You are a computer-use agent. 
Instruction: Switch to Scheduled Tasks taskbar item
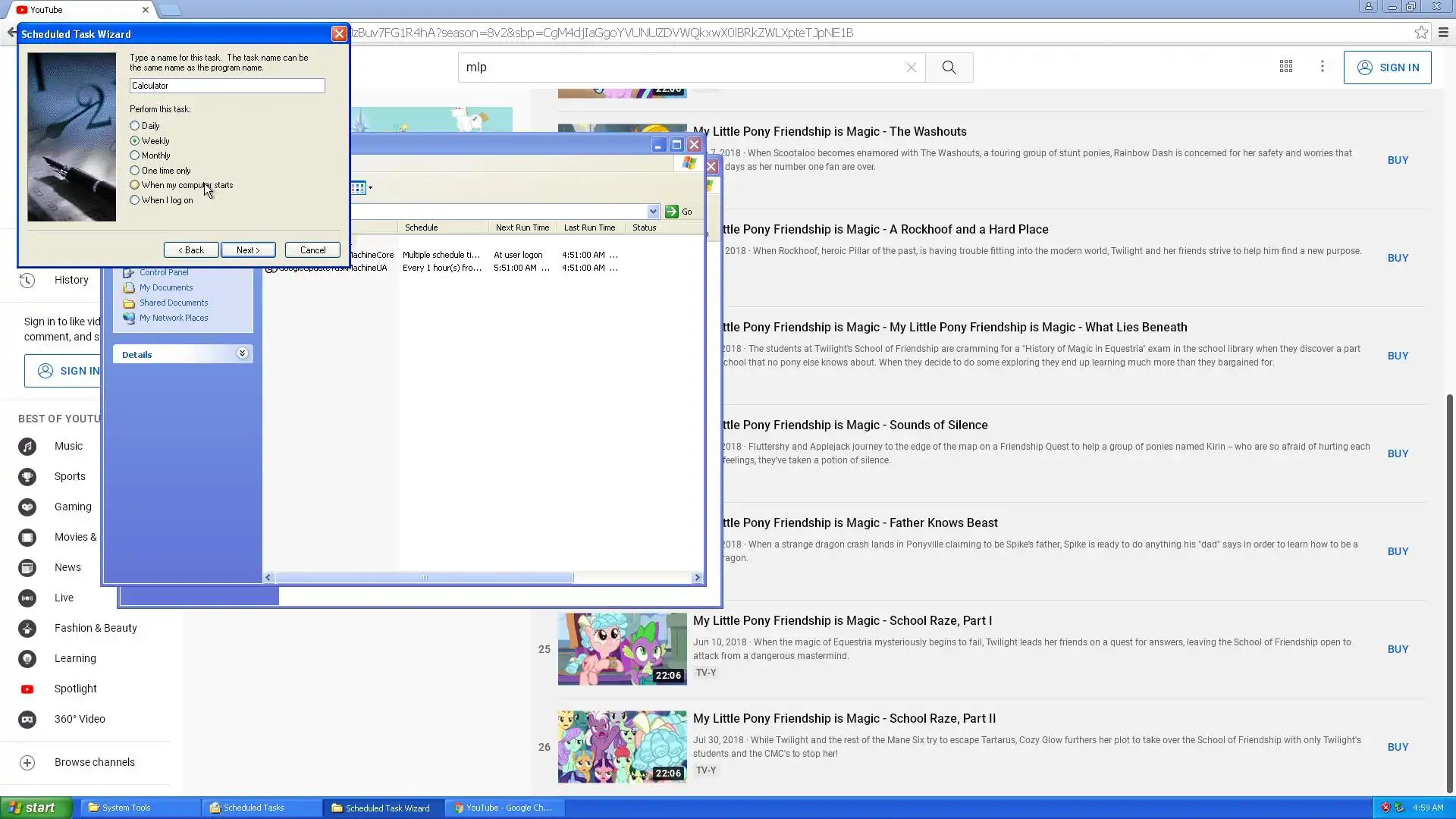click(x=254, y=808)
